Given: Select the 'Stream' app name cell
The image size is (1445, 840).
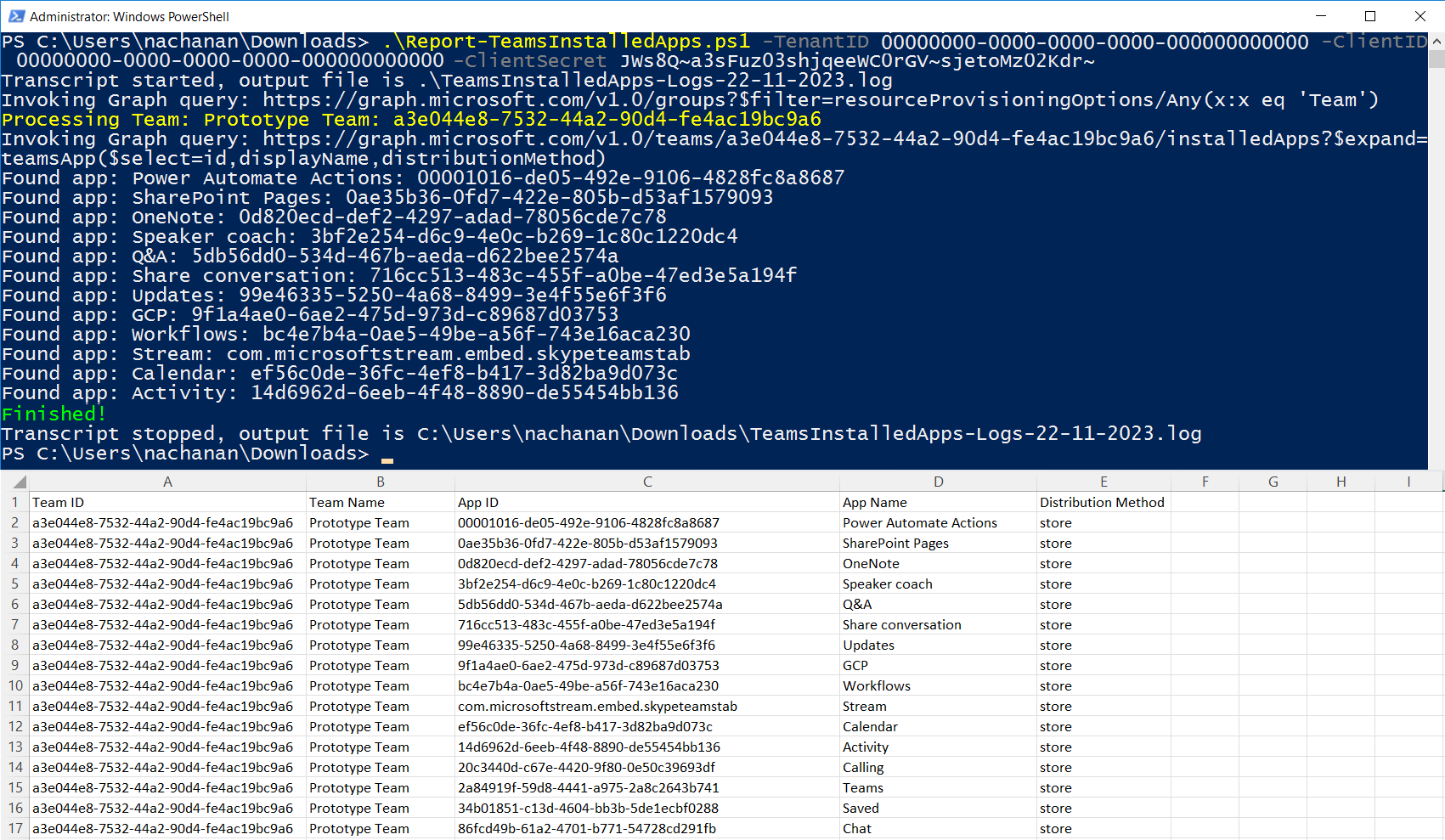Looking at the screenshot, I should pyautogui.click(x=938, y=706).
